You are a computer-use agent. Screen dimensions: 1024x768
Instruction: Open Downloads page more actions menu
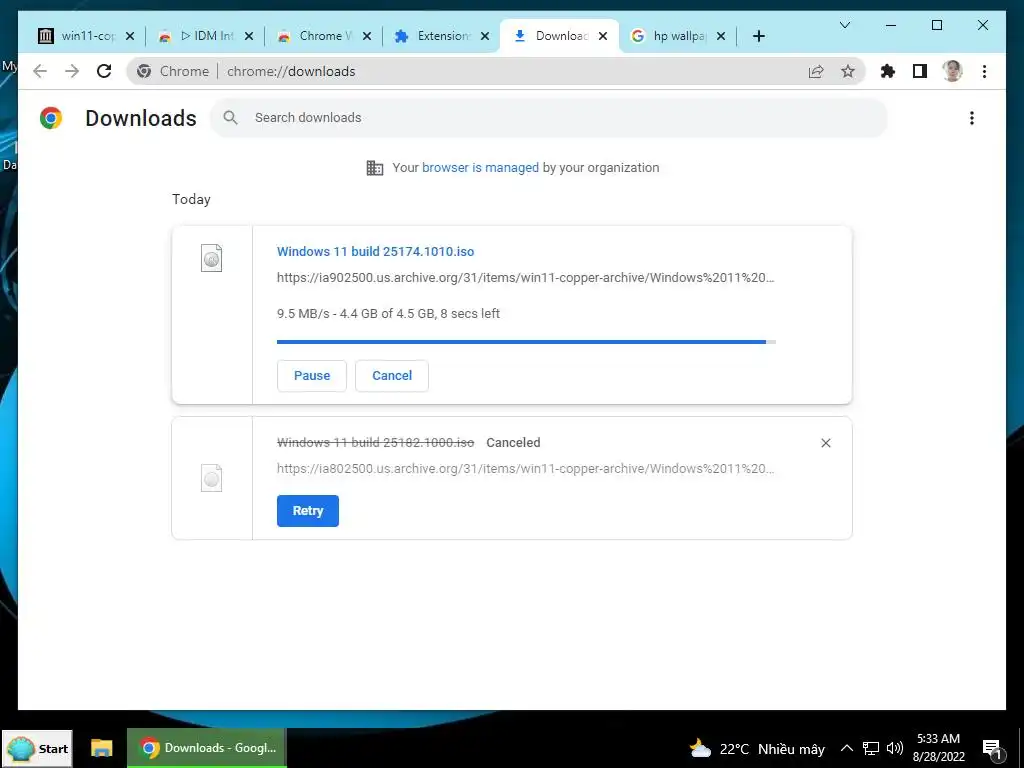pyautogui.click(x=972, y=118)
